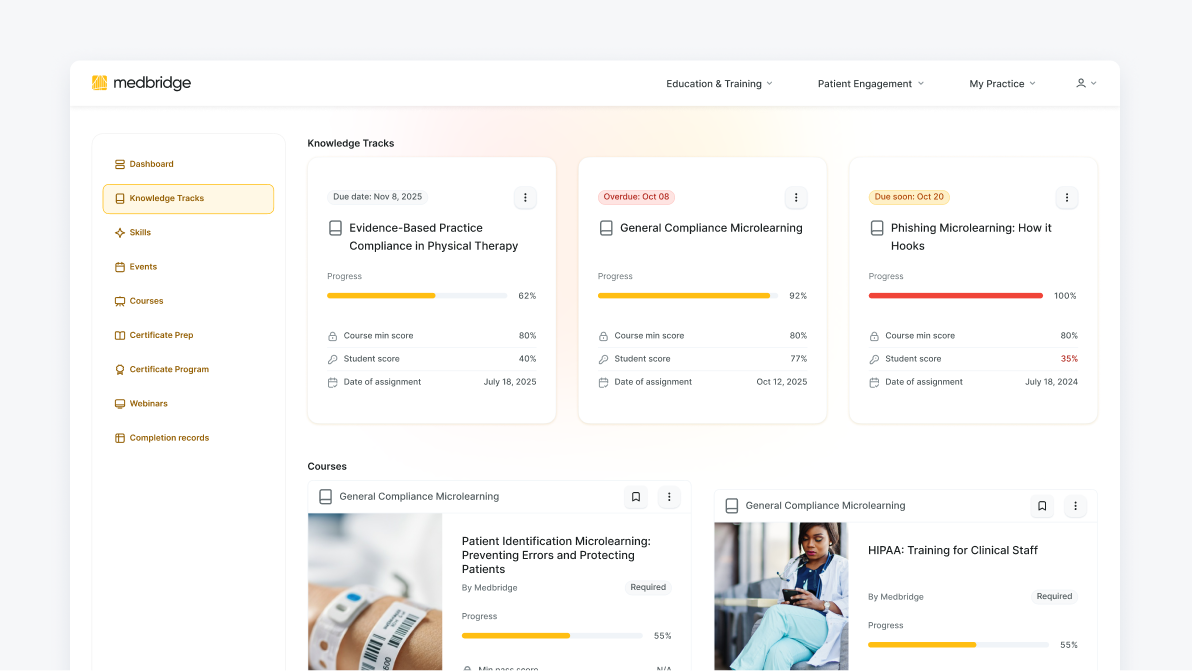
Task: Open Evidence-Based Practice Compliance in Physical Therapy
Action: 433,237
